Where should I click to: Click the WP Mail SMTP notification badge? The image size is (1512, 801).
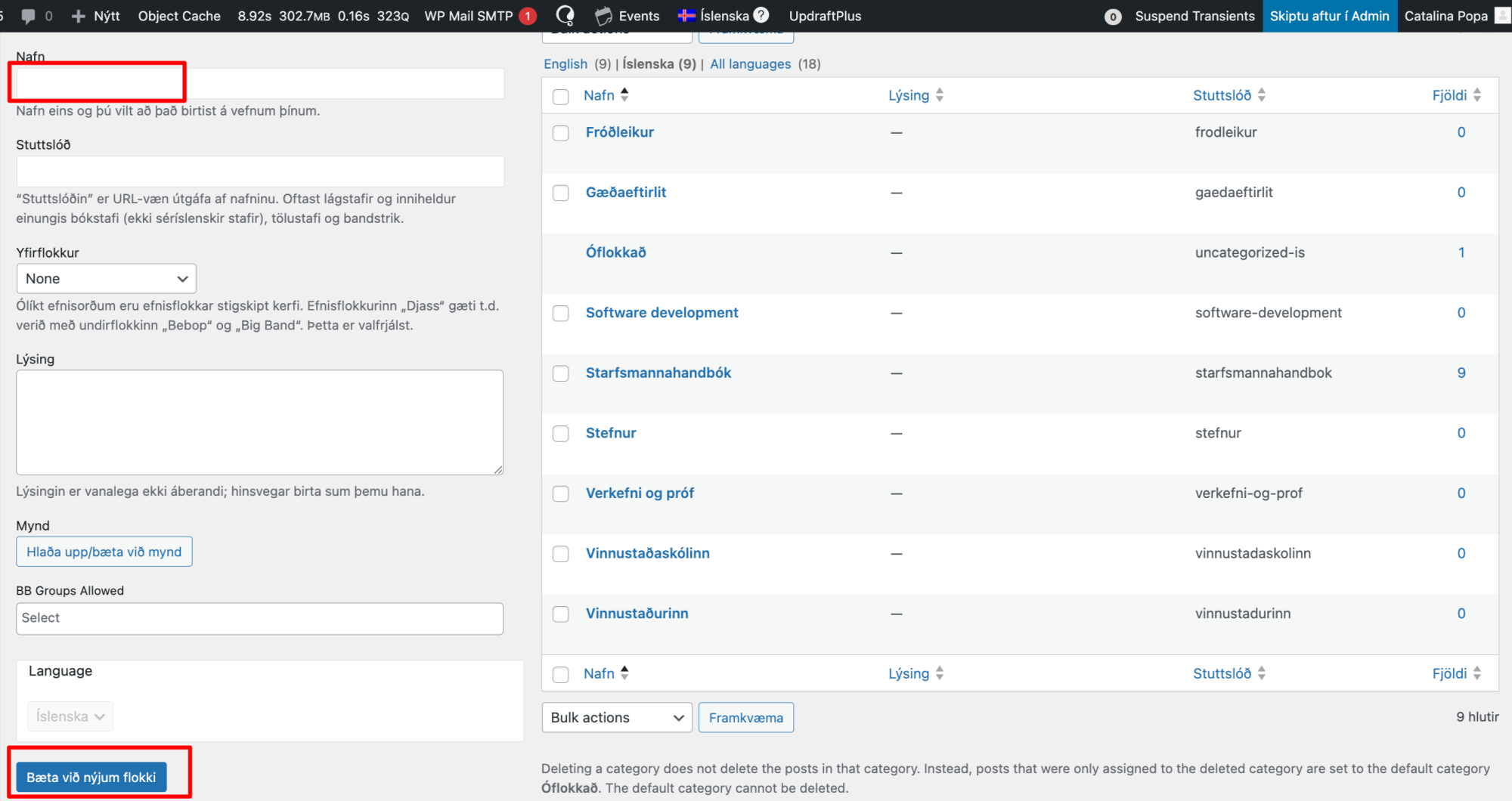(528, 16)
